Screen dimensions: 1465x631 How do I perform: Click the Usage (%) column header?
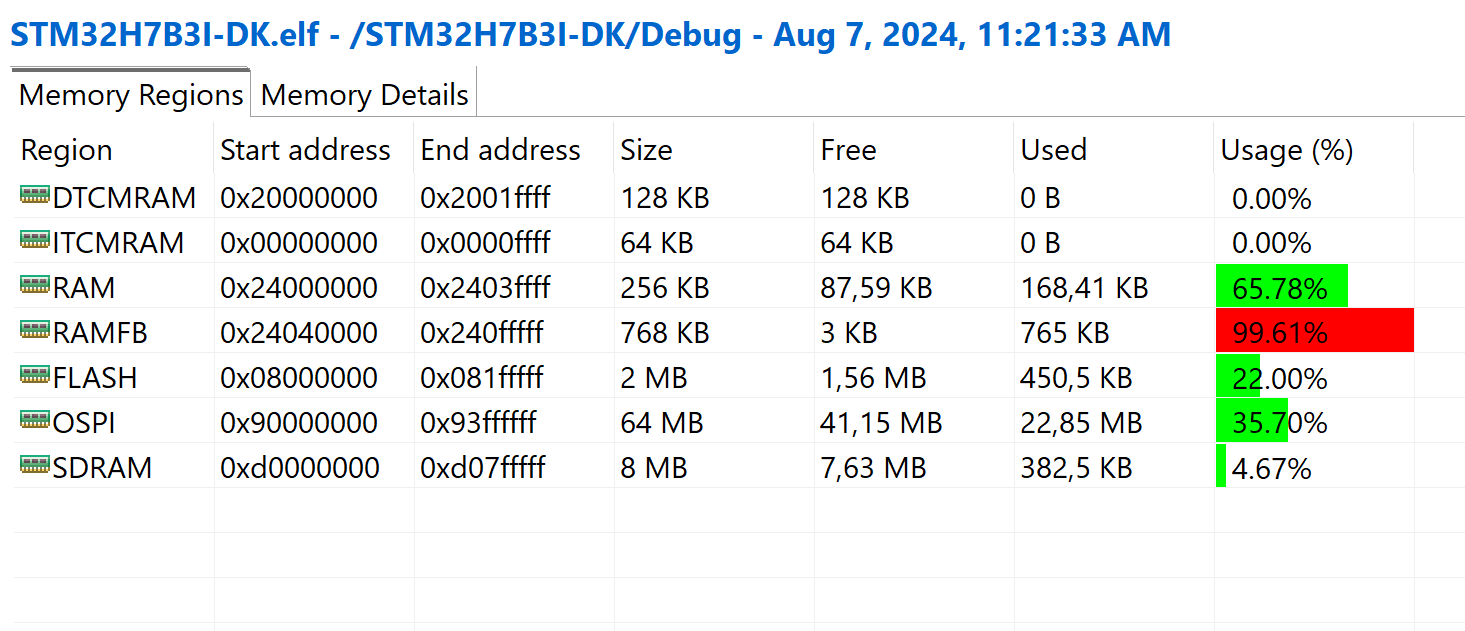[x=1286, y=150]
